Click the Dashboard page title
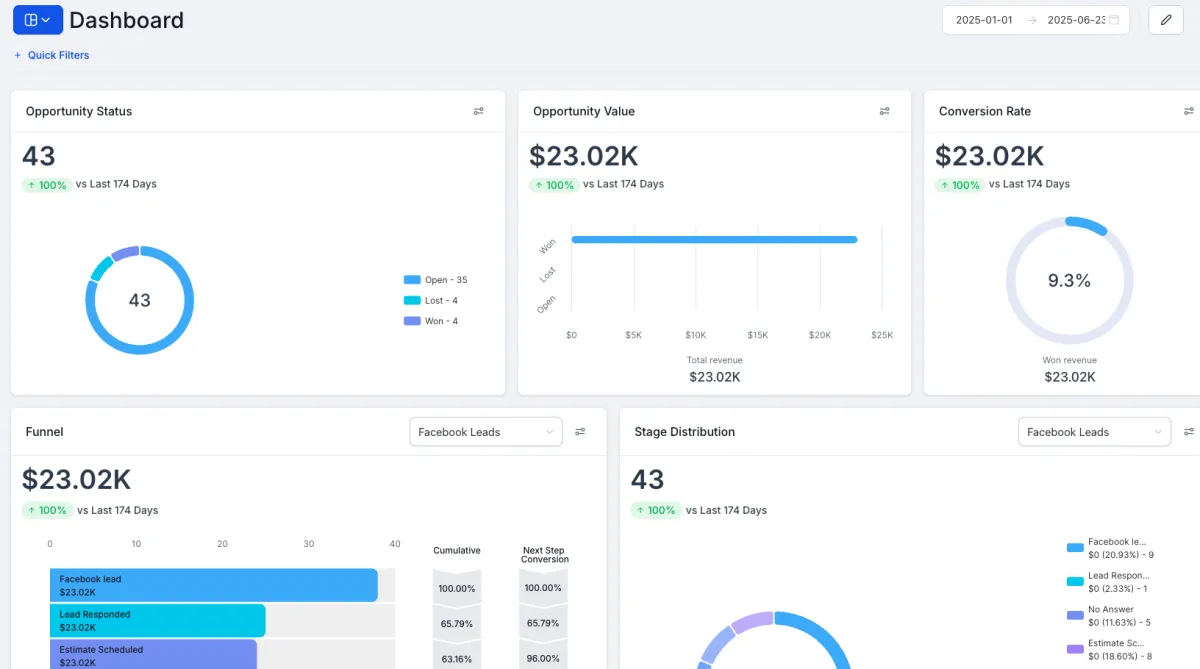Viewport: 1200px width, 669px height. [x=126, y=20]
